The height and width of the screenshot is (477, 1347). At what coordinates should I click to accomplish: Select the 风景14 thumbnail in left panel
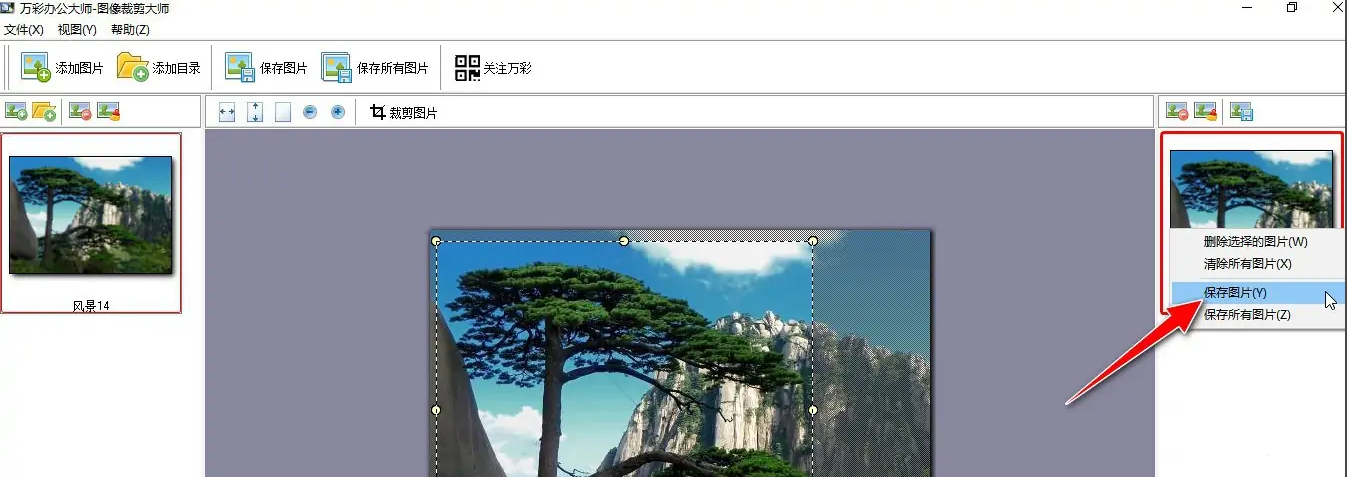(x=91, y=214)
